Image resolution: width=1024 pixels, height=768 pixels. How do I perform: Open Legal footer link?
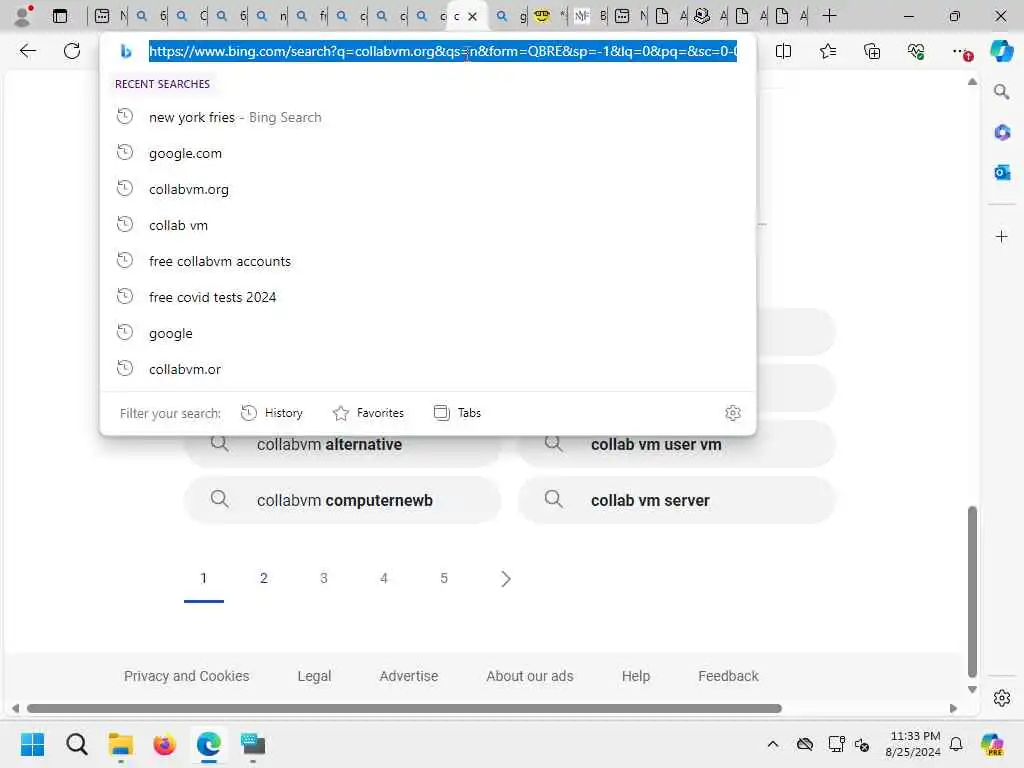314,677
